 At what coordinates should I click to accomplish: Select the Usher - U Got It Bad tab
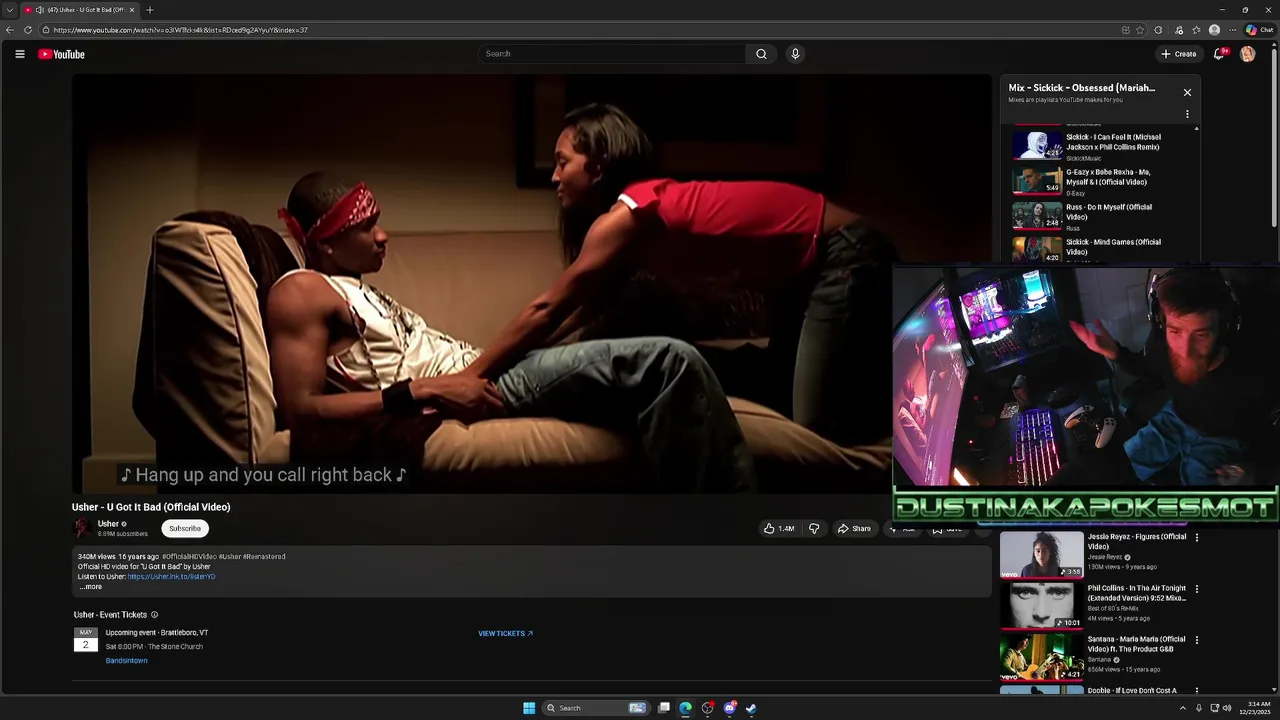tap(79, 10)
